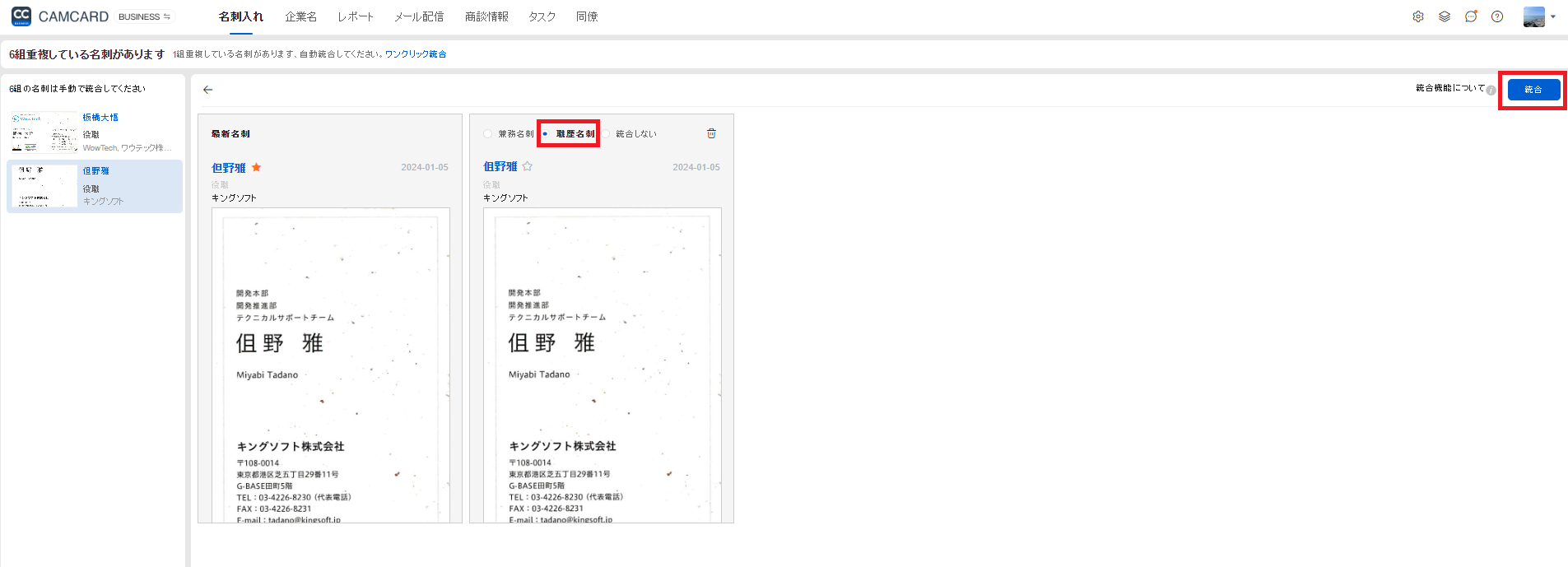Go to the タスク tab
The image size is (1568, 567).
(x=542, y=16)
